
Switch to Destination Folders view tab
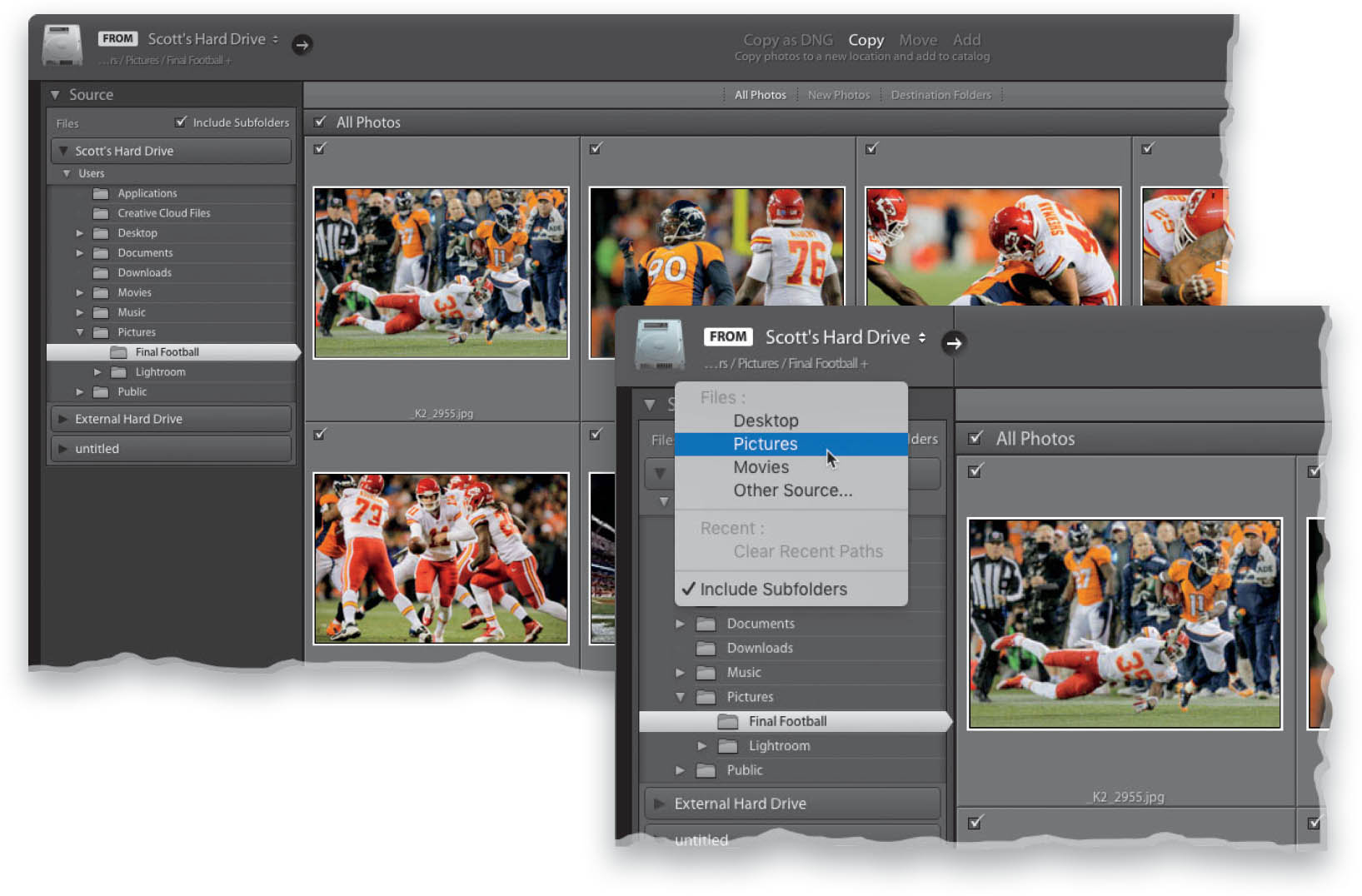[941, 95]
